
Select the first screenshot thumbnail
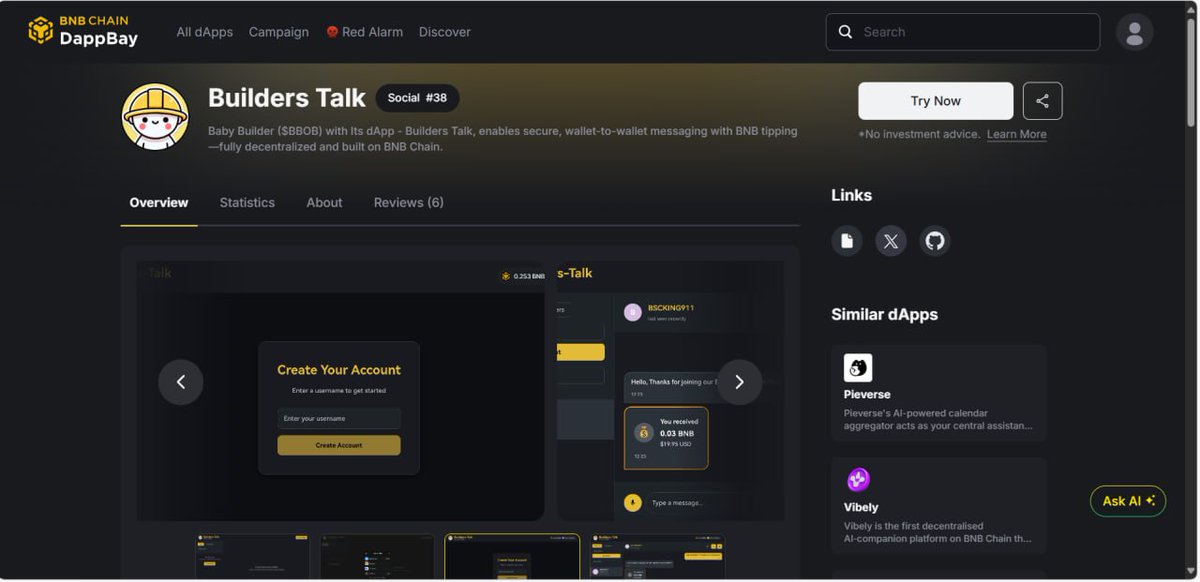point(252,556)
